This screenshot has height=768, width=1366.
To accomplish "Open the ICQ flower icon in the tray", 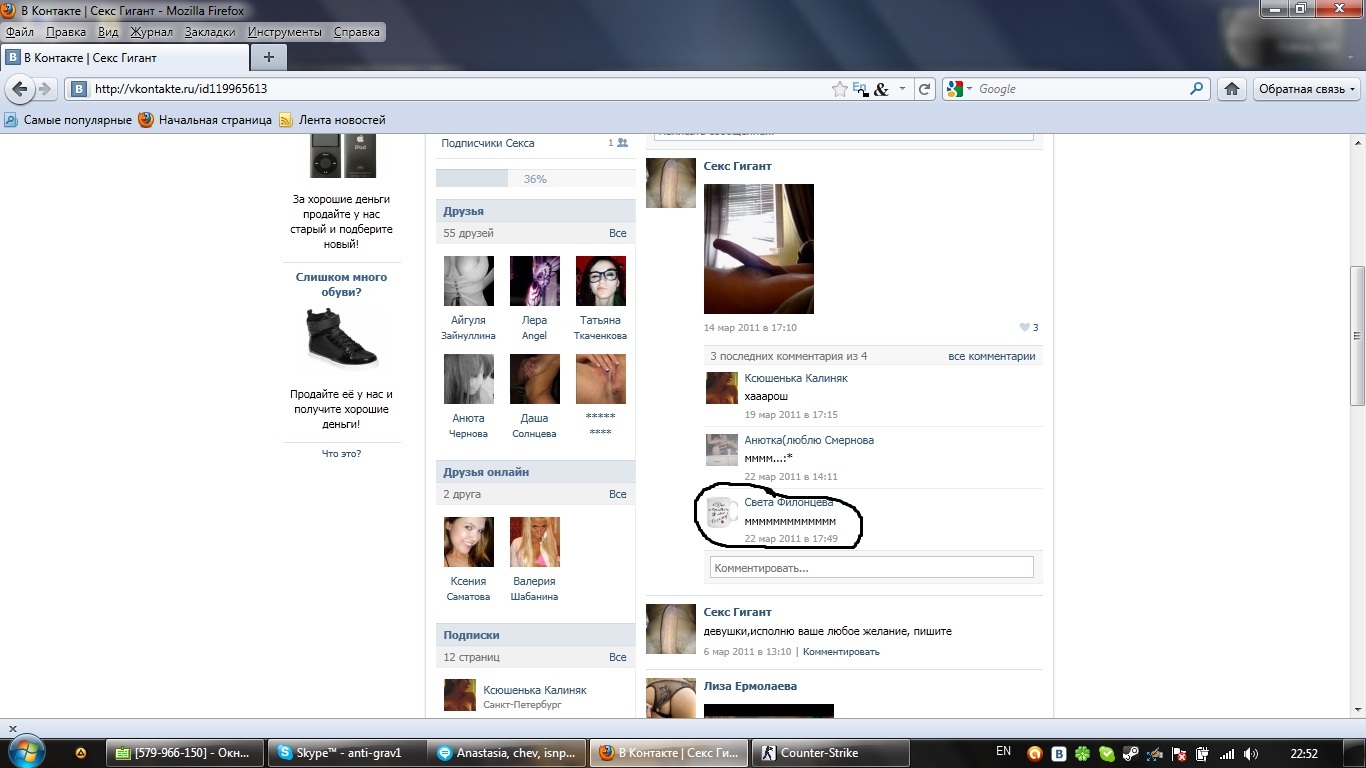I will pyautogui.click(x=1083, y=753).
